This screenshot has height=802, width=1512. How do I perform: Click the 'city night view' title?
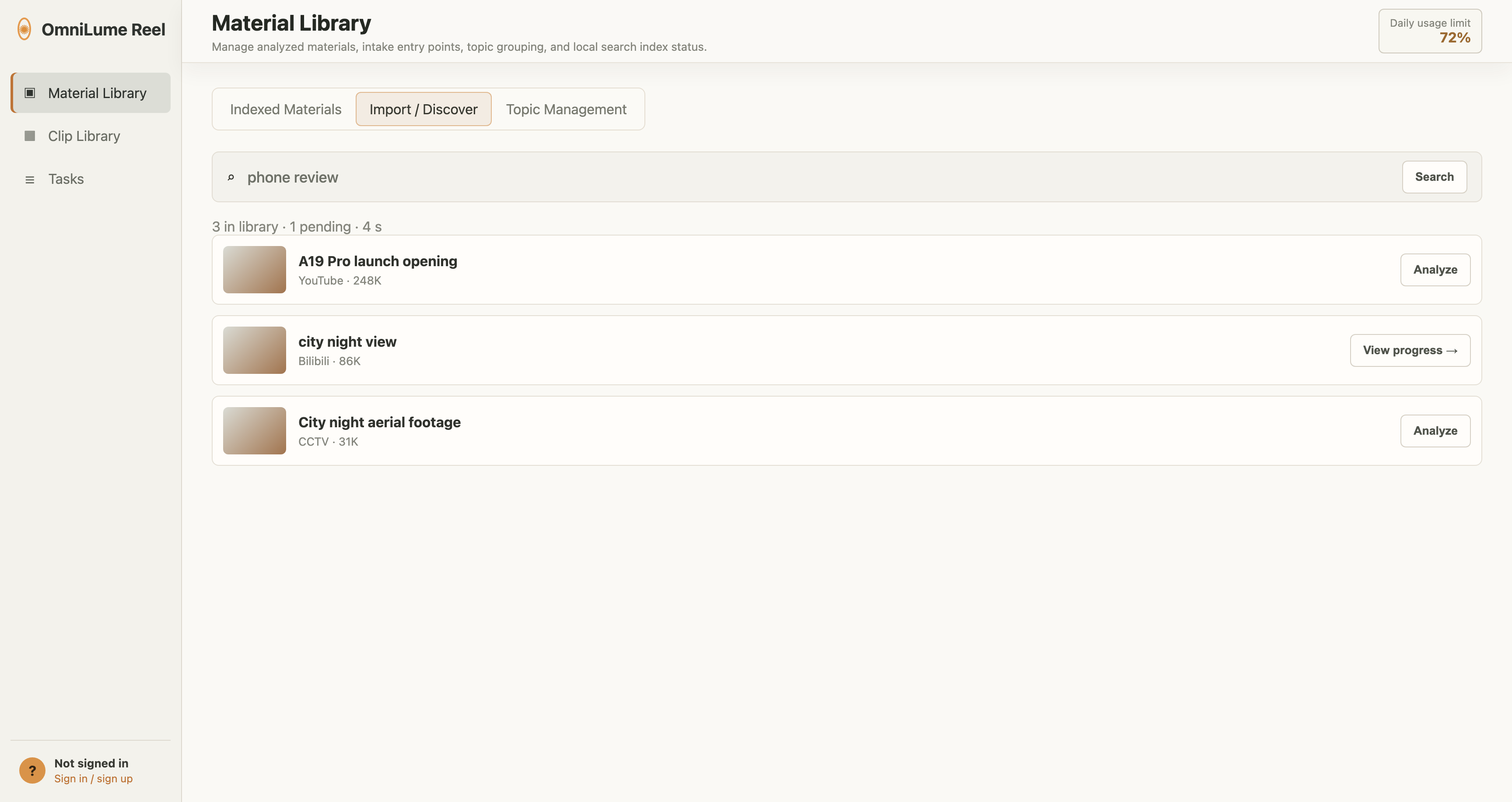(x=347, y=342)
